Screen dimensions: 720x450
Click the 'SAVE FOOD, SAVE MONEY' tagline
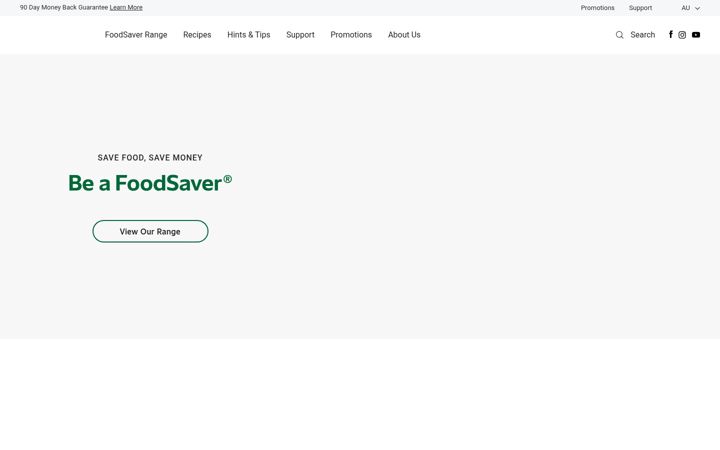150,158
